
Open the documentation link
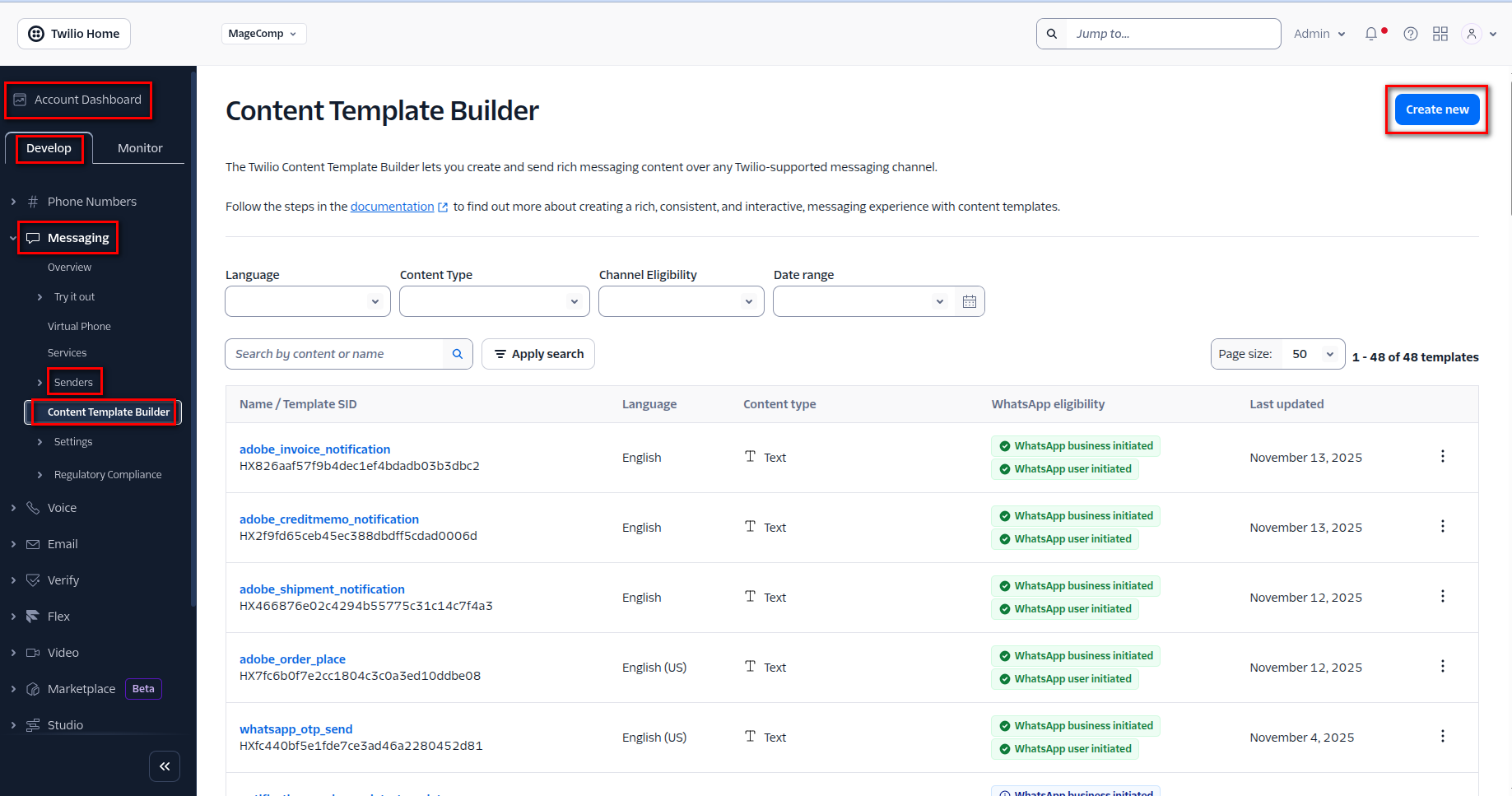coord(392,207)
